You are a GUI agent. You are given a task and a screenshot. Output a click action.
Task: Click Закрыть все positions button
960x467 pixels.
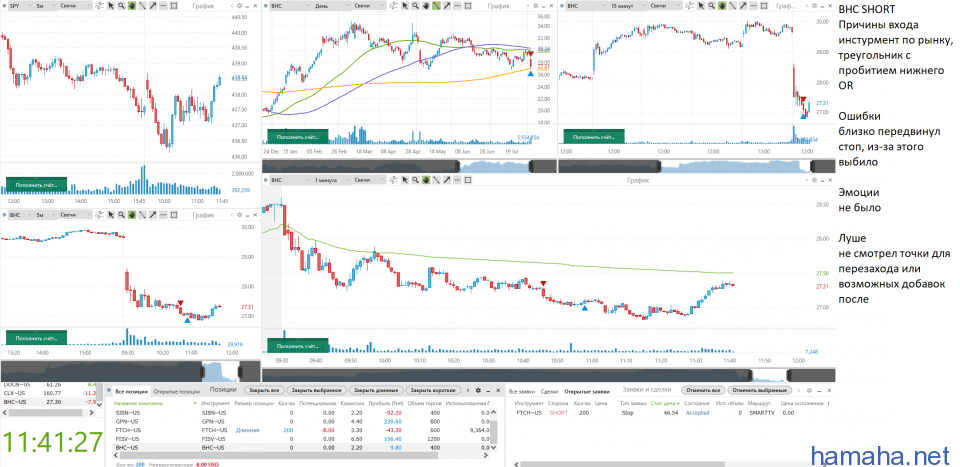[x=264, y=390]
